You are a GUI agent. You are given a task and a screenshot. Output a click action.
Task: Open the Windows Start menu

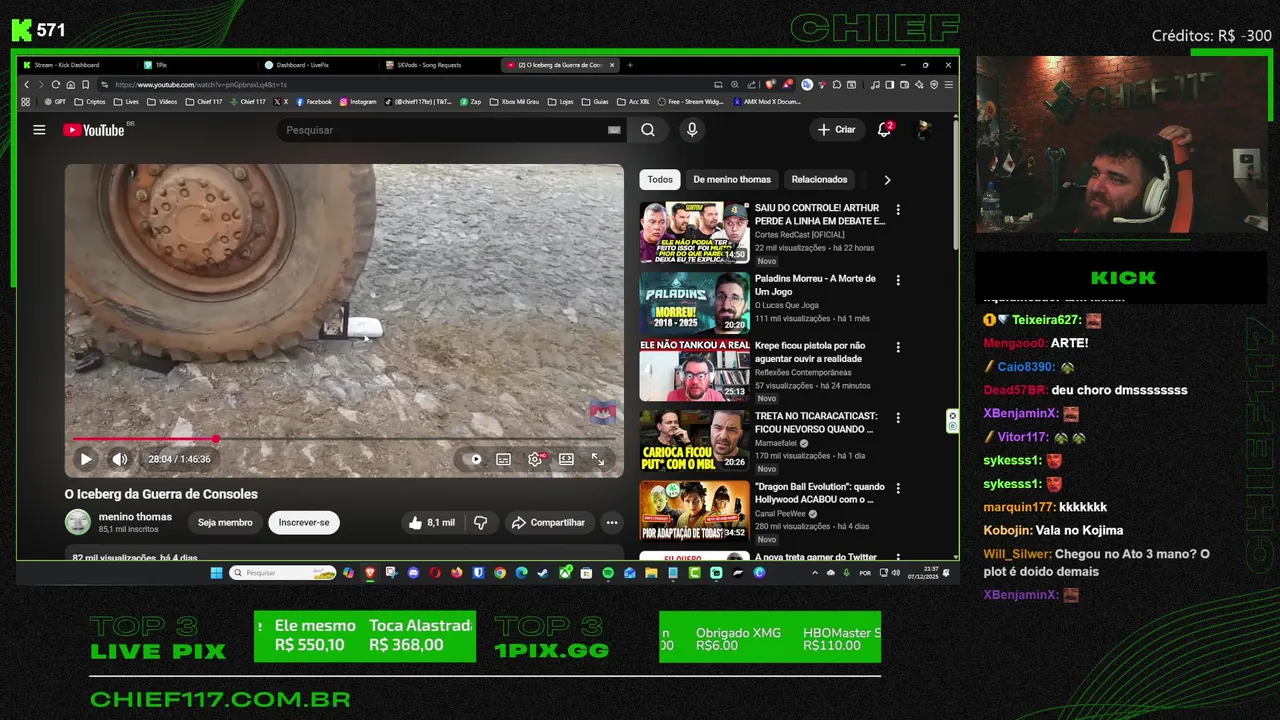[216, 573]
